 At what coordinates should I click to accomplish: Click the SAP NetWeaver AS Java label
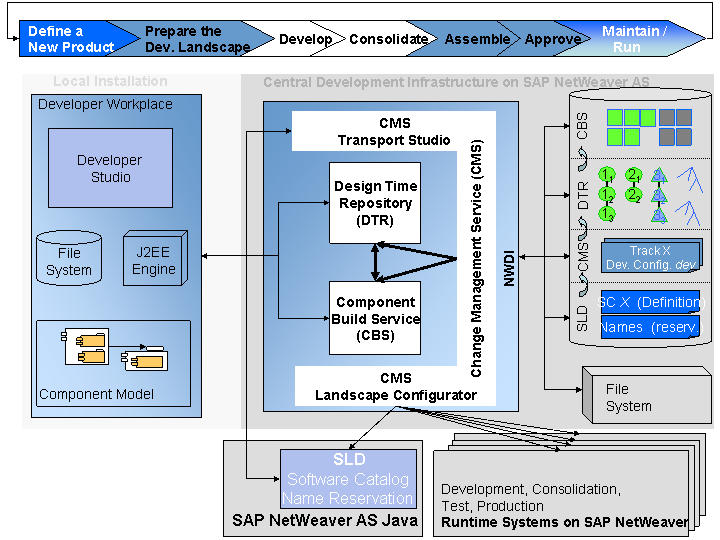[x=325, y=520]
